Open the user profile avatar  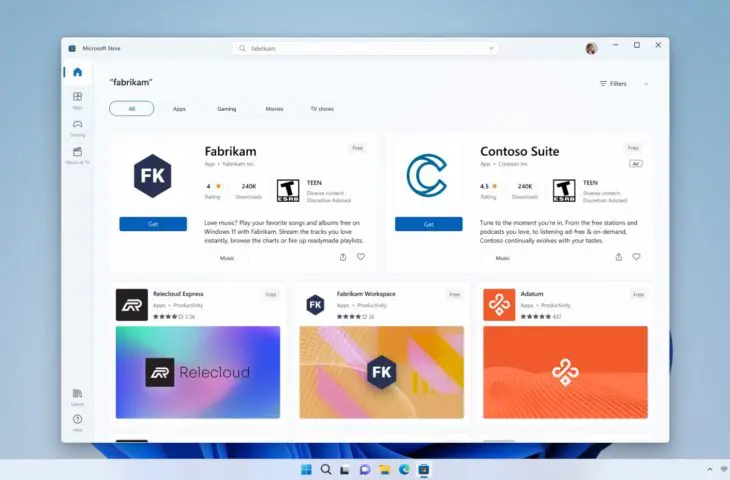tap(591, 48)
